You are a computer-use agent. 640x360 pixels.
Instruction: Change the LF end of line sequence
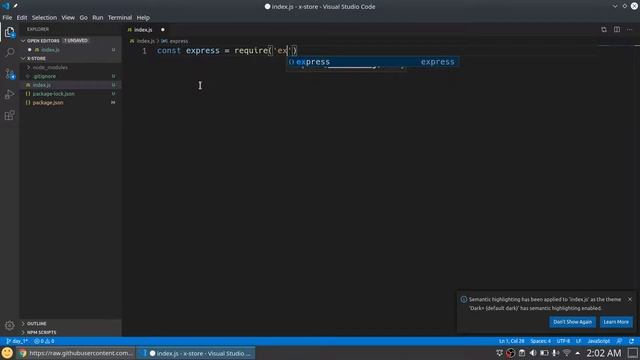pyautogui.click(x=578, y=341)
